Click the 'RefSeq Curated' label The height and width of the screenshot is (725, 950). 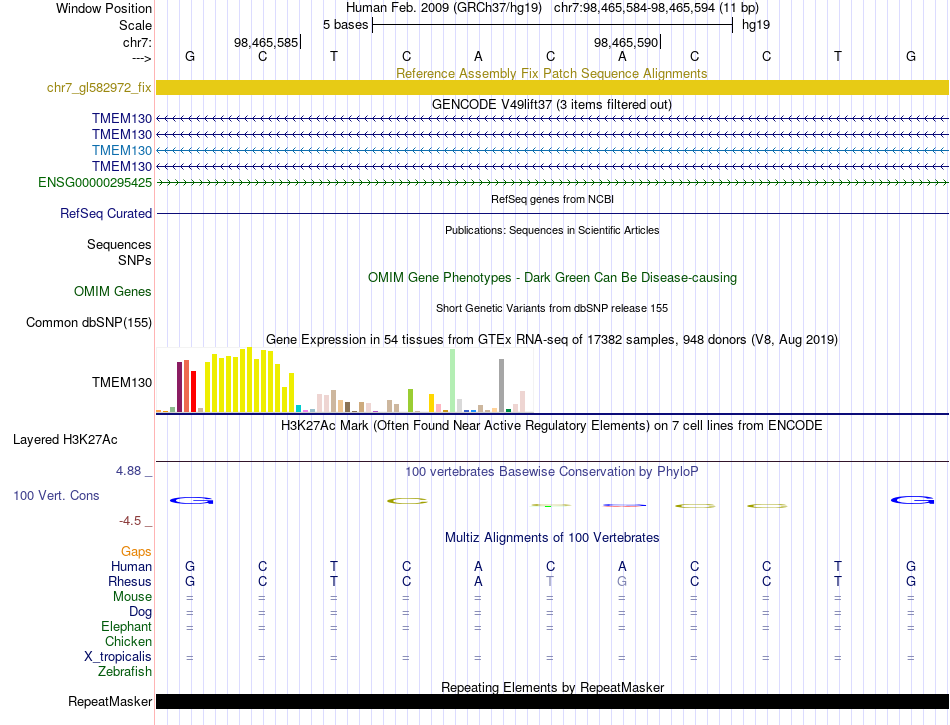click(105, 213)
